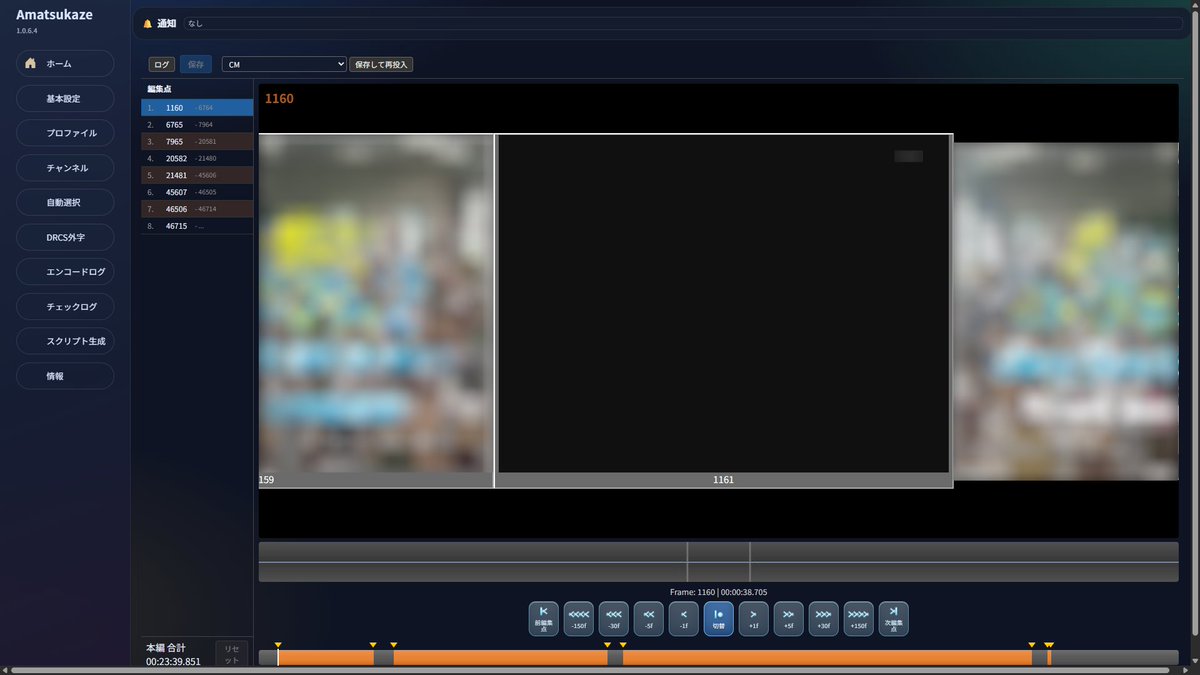
Task: Jump to next edit point (次編集点)
Action: (x=893, y=619)
